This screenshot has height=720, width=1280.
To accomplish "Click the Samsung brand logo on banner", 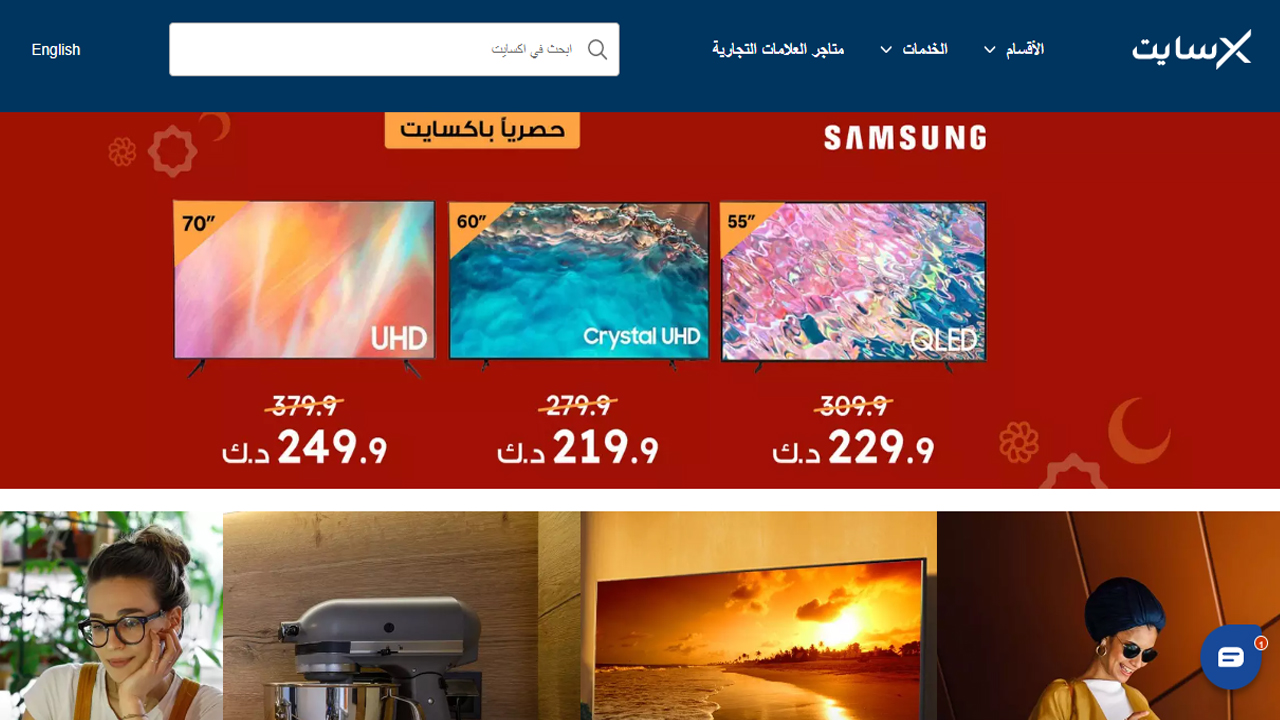I will pyautogui.click(x=905, y=138).
